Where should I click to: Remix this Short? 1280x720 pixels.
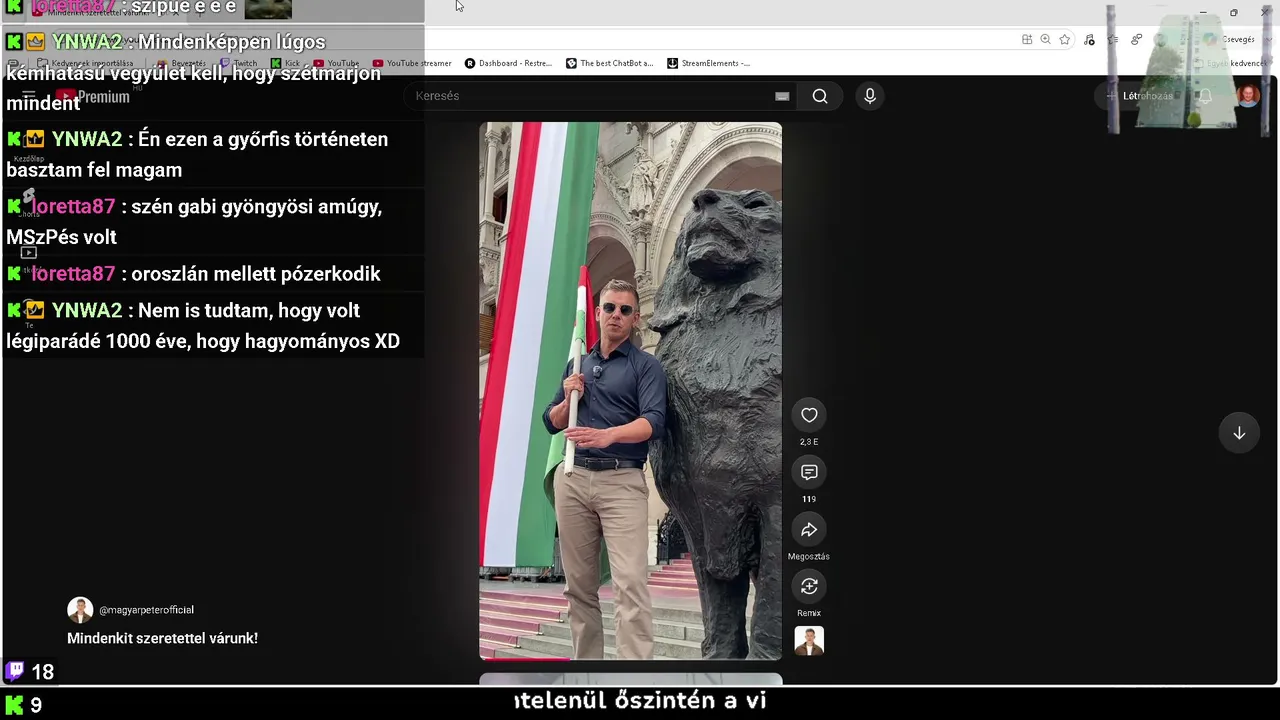[809, 586]
